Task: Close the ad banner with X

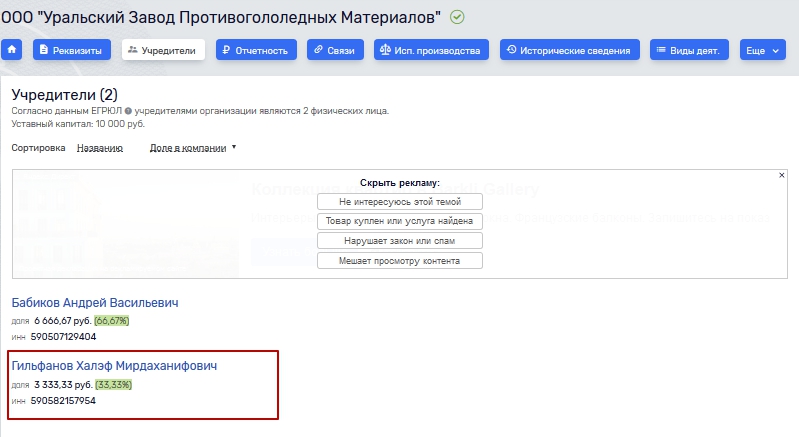Action: (782, 175)
